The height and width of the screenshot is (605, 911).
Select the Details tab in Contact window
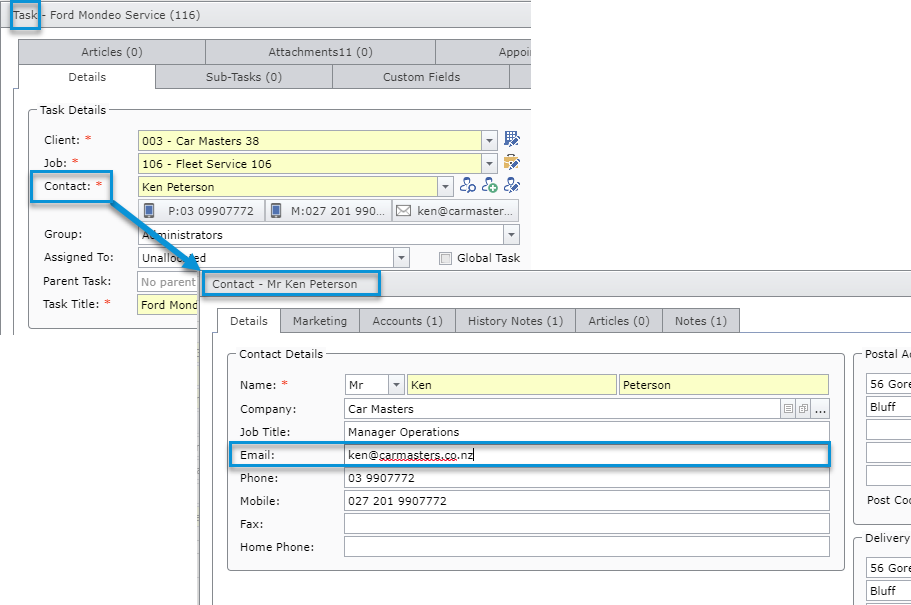point(249,321)
